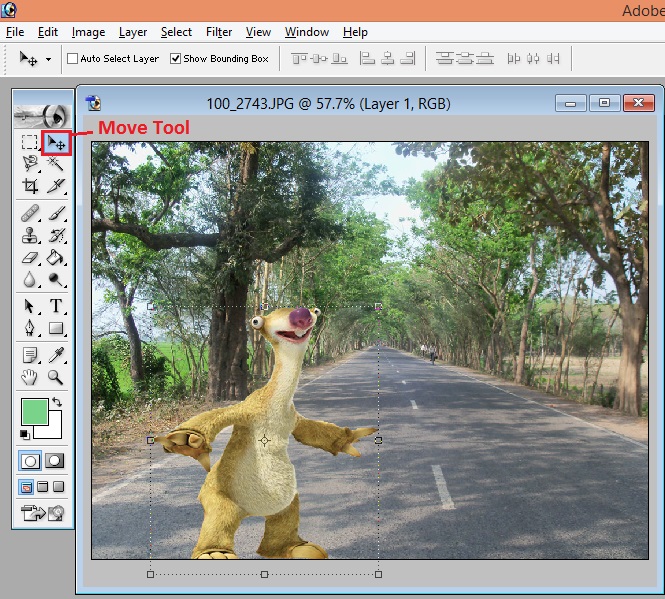Select the Magic Wand tool
This screenshot has height=599, width=665.
point(56,163)
